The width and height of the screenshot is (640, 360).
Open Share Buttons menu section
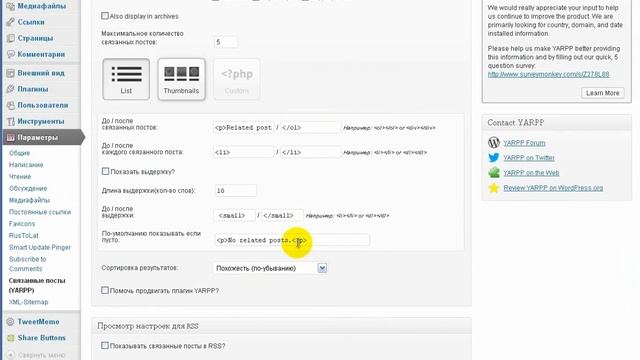(x=42, y=338)
